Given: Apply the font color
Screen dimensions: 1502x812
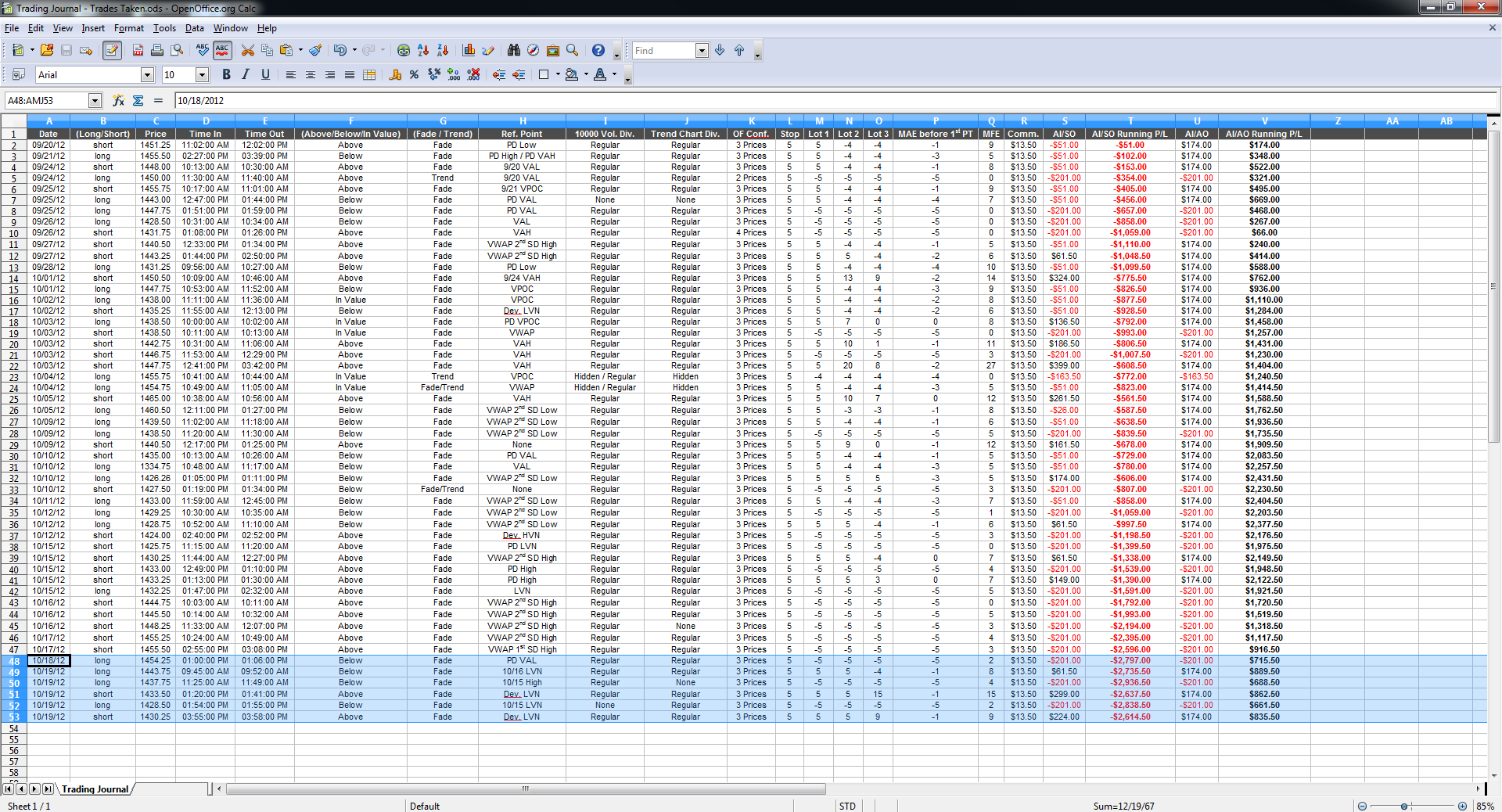Looking at the screenshot, I should [x=600, y=74].
